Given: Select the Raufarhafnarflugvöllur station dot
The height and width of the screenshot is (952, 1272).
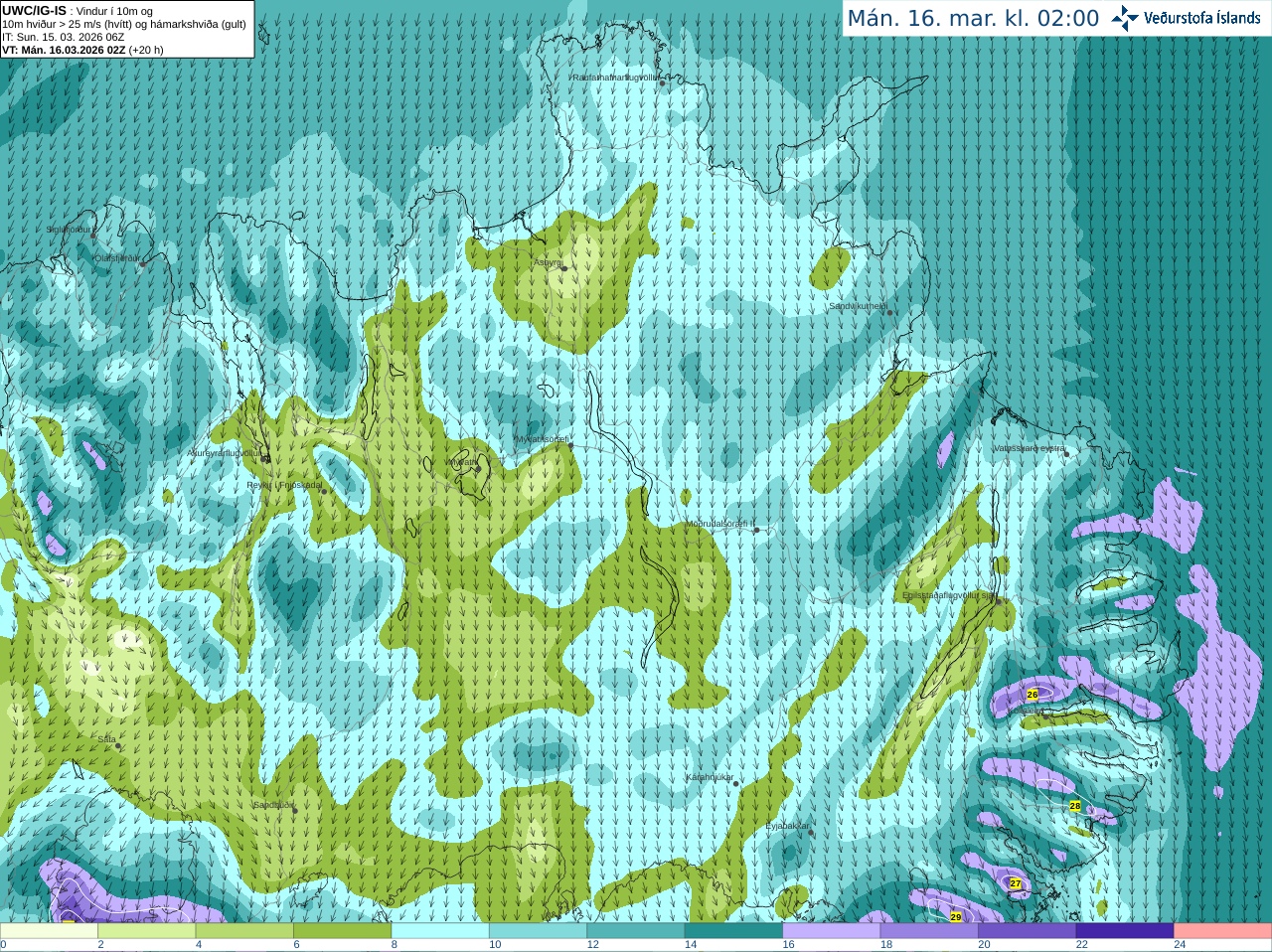Looking at the screenshot, I should click(x=663, y=83).
